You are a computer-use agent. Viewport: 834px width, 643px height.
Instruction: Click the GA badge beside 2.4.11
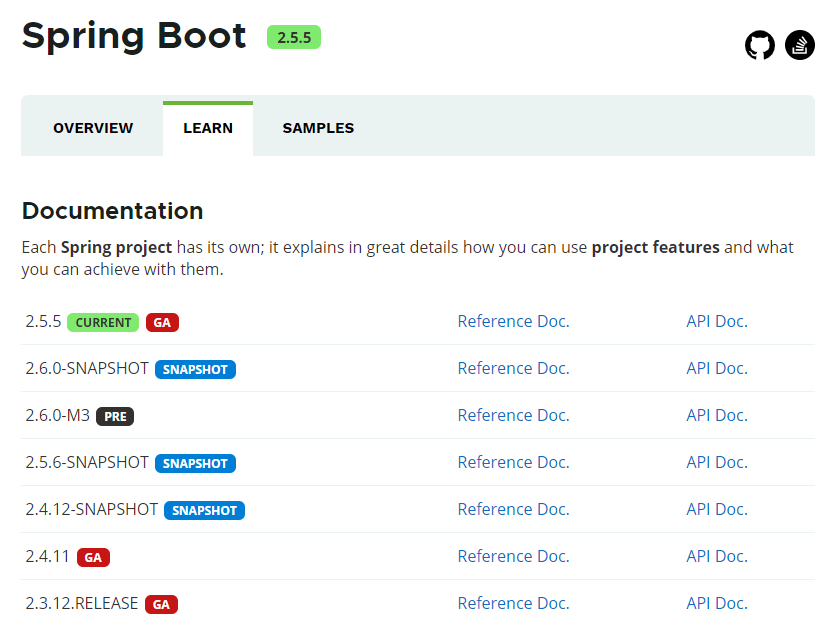tap(93, 557)
